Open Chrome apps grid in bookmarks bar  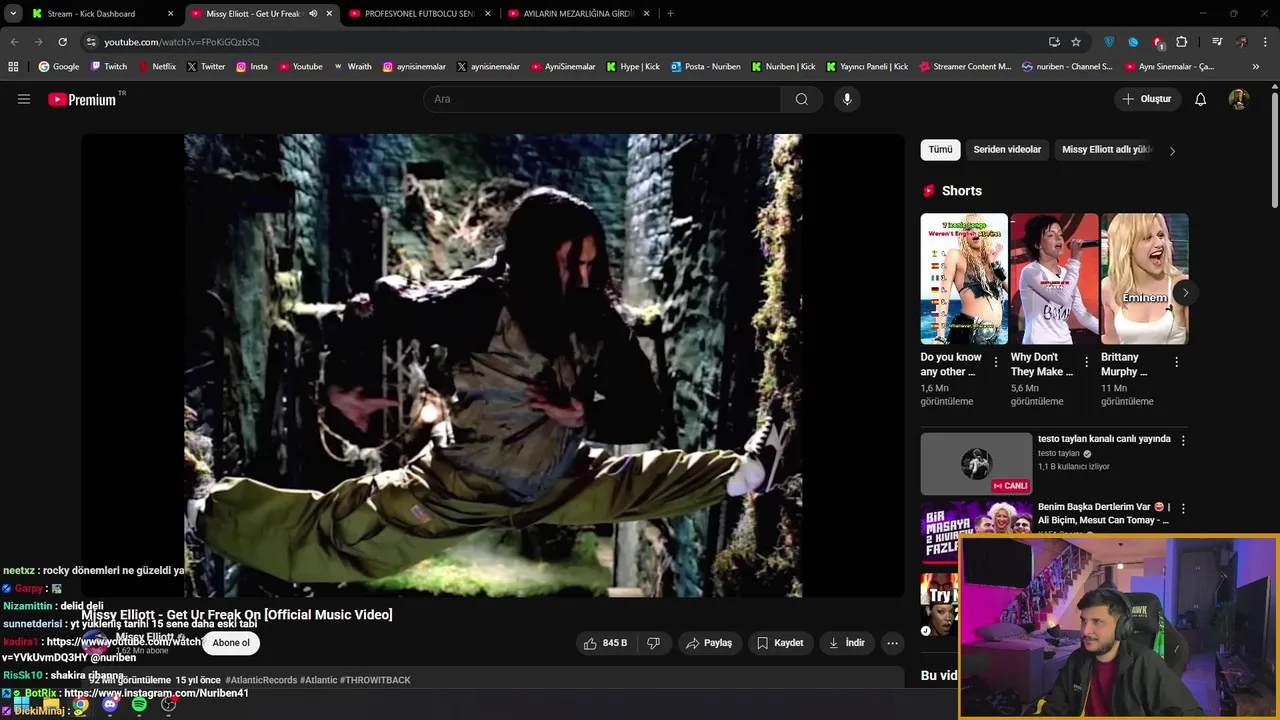click(13, 67)
